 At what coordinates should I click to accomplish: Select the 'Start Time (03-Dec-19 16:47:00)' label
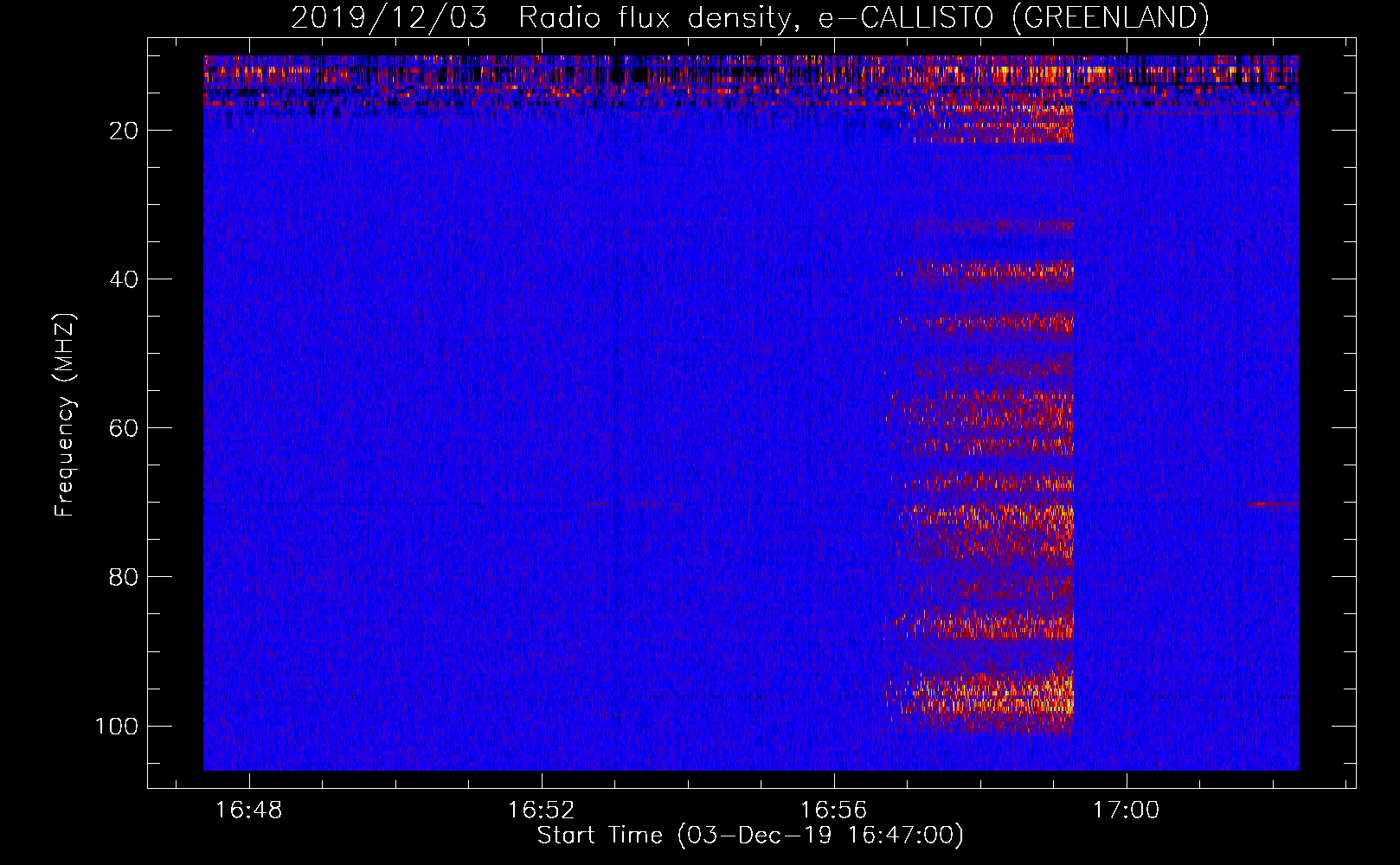(x=750, y=836)
